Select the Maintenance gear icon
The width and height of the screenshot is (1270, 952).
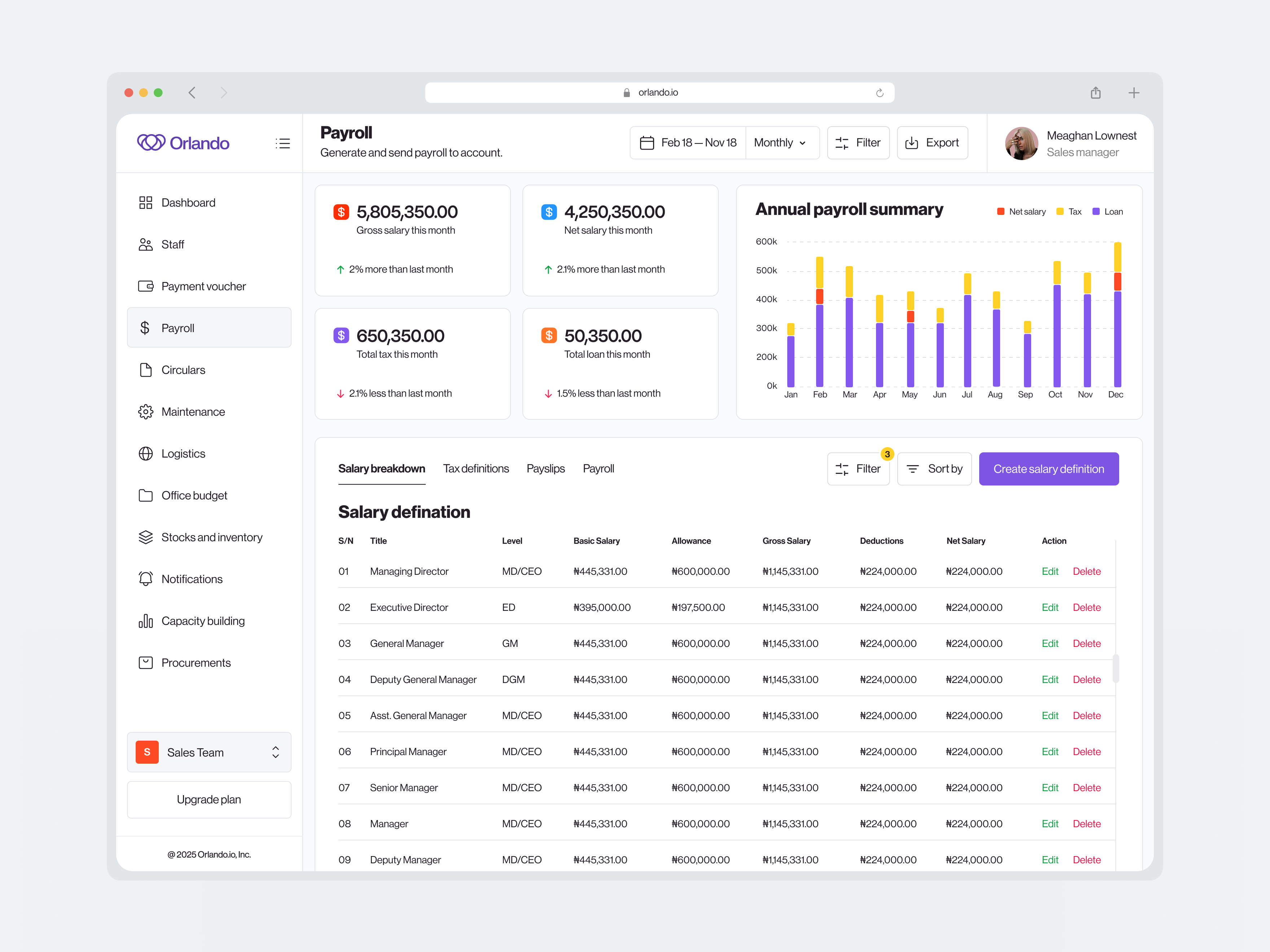146,411
